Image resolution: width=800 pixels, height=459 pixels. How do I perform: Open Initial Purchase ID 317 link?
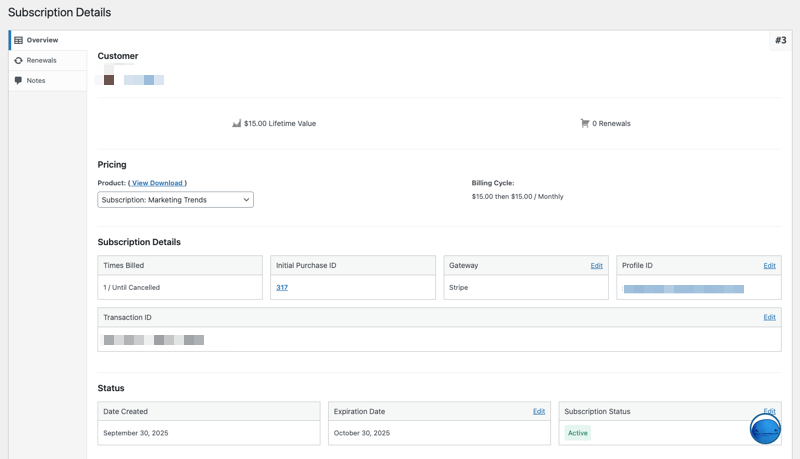point(282,287)
